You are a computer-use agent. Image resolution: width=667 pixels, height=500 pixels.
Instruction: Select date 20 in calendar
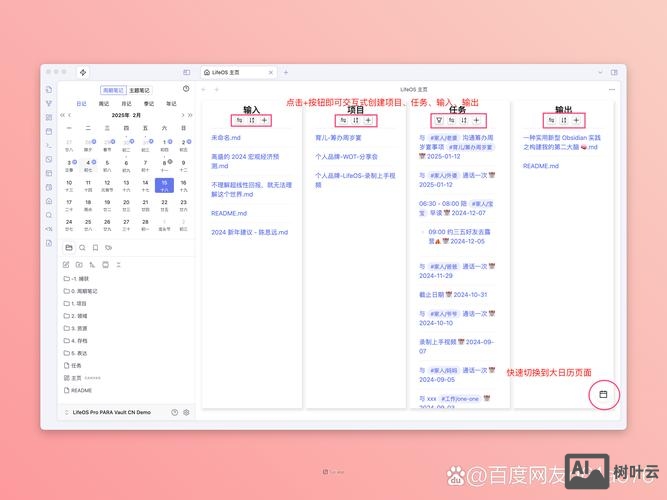click(126, 205)
